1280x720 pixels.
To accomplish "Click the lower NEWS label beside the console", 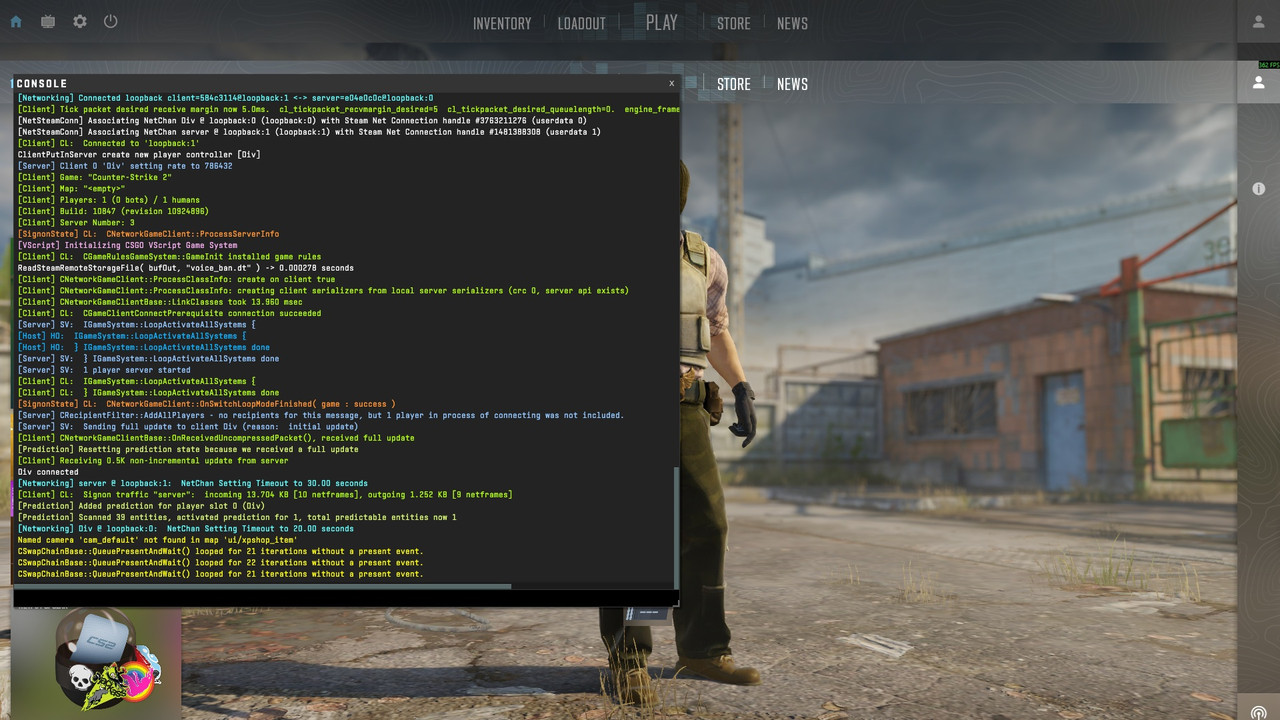I will (792, 84).
